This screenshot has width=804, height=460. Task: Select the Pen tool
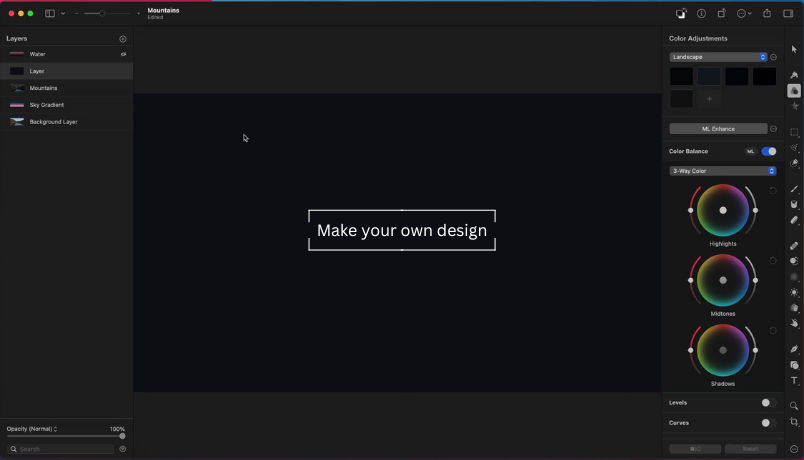[795, 349]
